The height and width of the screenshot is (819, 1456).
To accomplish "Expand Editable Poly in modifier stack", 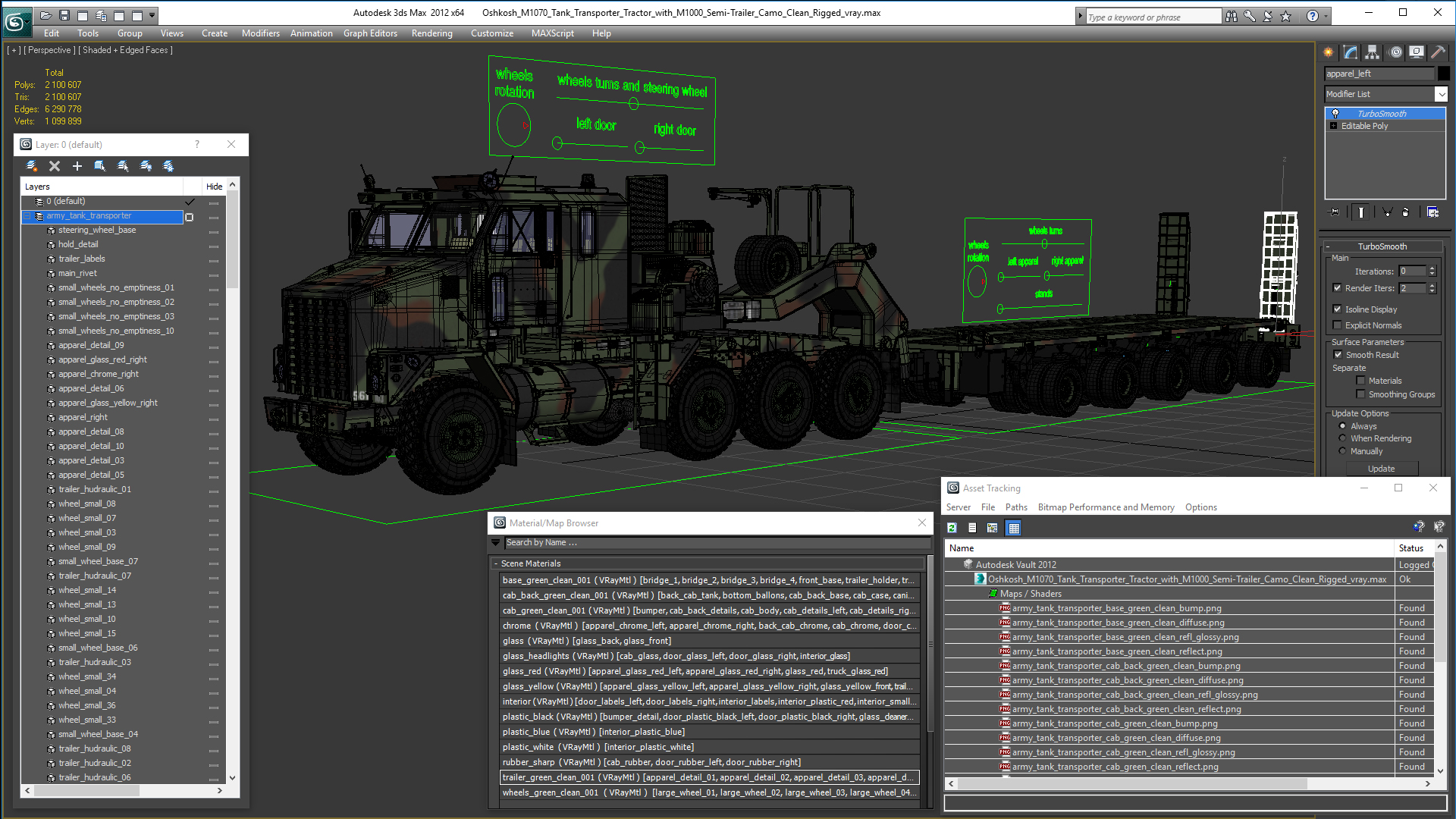I will pos(1334,126).
